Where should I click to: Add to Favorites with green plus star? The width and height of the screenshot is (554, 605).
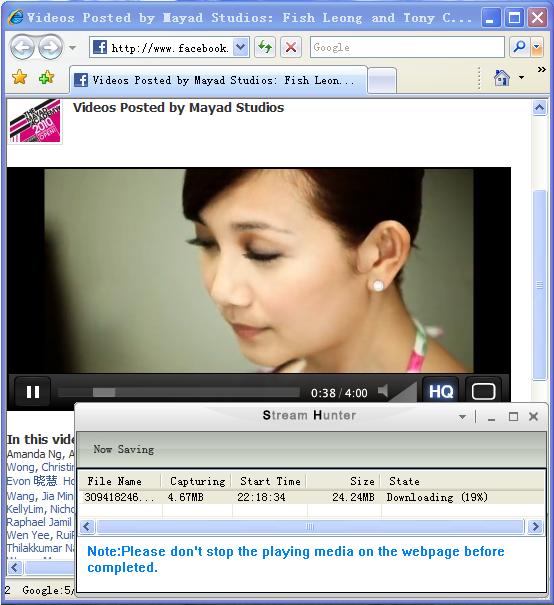coord(47,78)
